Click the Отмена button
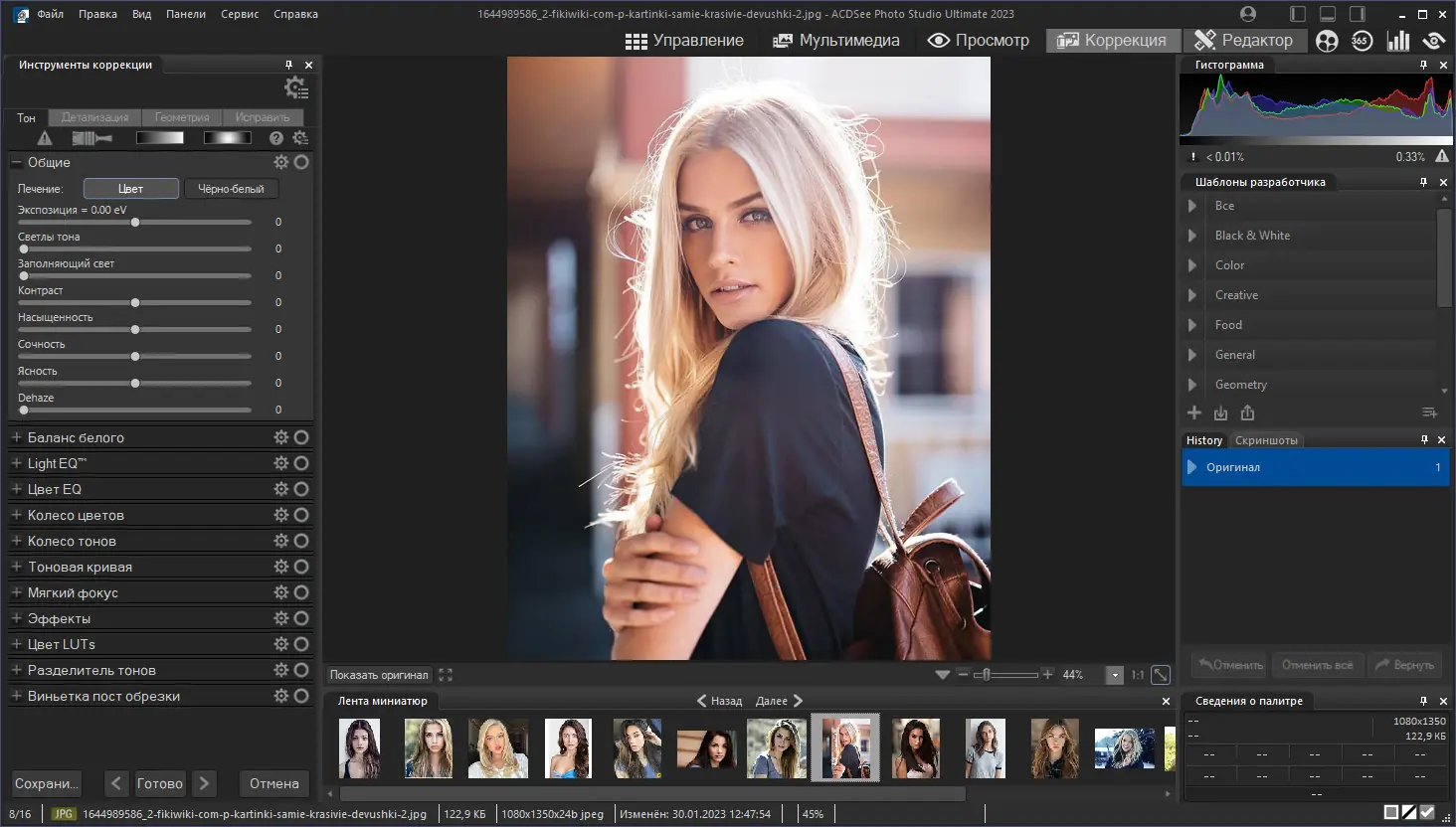 (274, 783)
